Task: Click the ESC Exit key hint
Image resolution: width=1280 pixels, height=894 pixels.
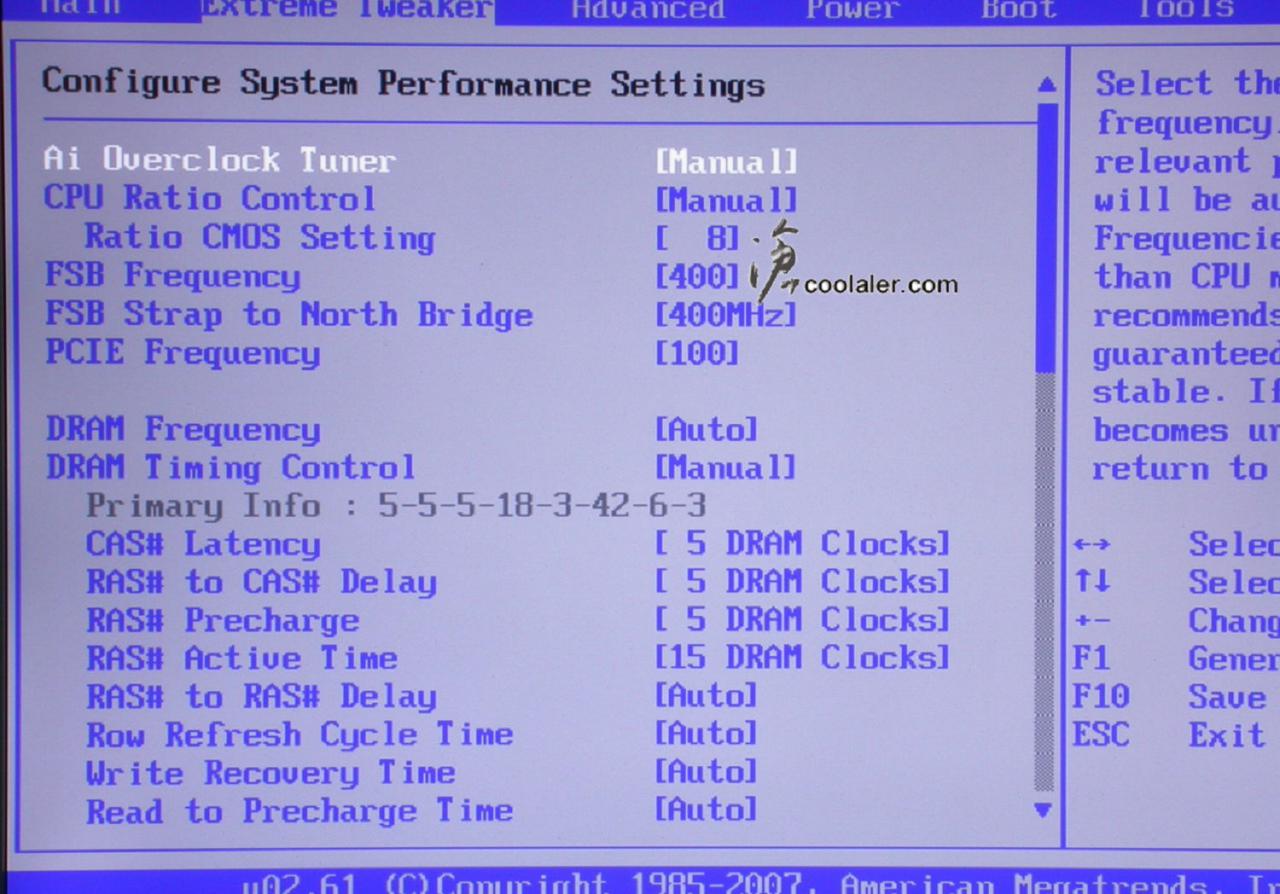Action: tap(1169, 736)
